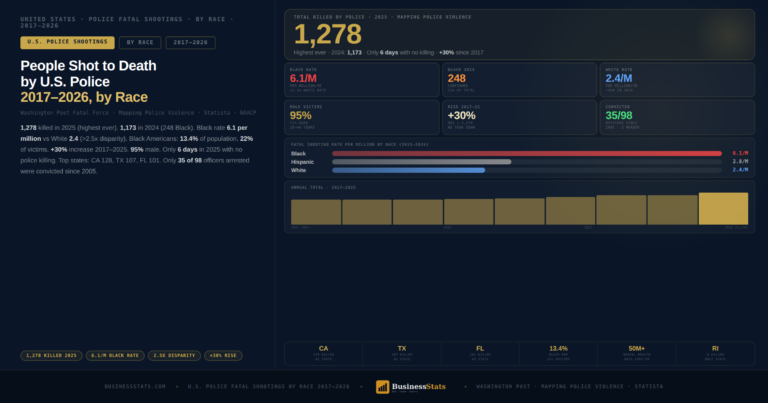Click the +30% RISE pill
Image resolution: width=768 pixels, height=403 pixels.
[223, 356]
